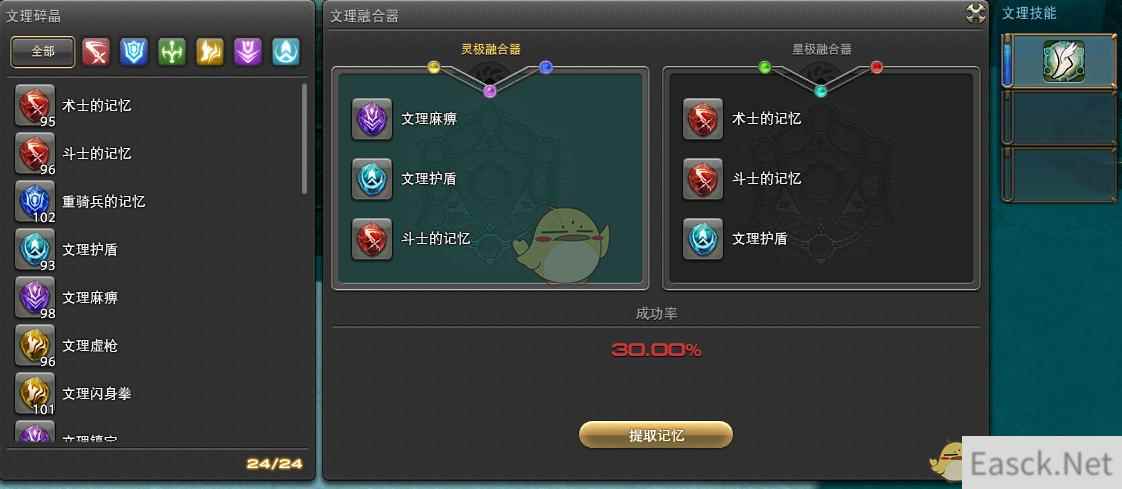Click the shard list scrollbar
1122x489 pixels.
tap(305, 139)
